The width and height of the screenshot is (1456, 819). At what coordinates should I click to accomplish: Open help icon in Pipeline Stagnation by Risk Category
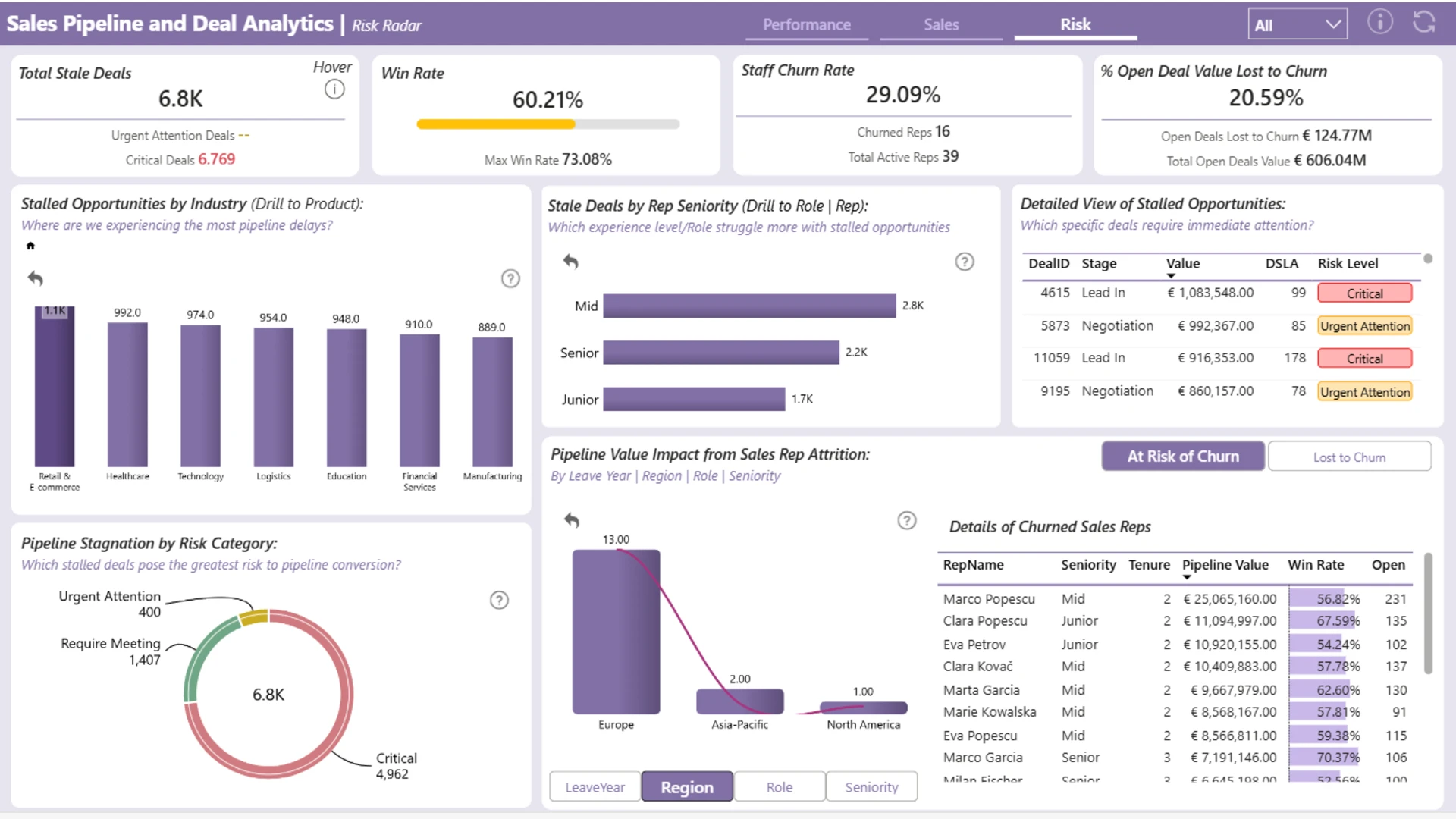[499, 600]
